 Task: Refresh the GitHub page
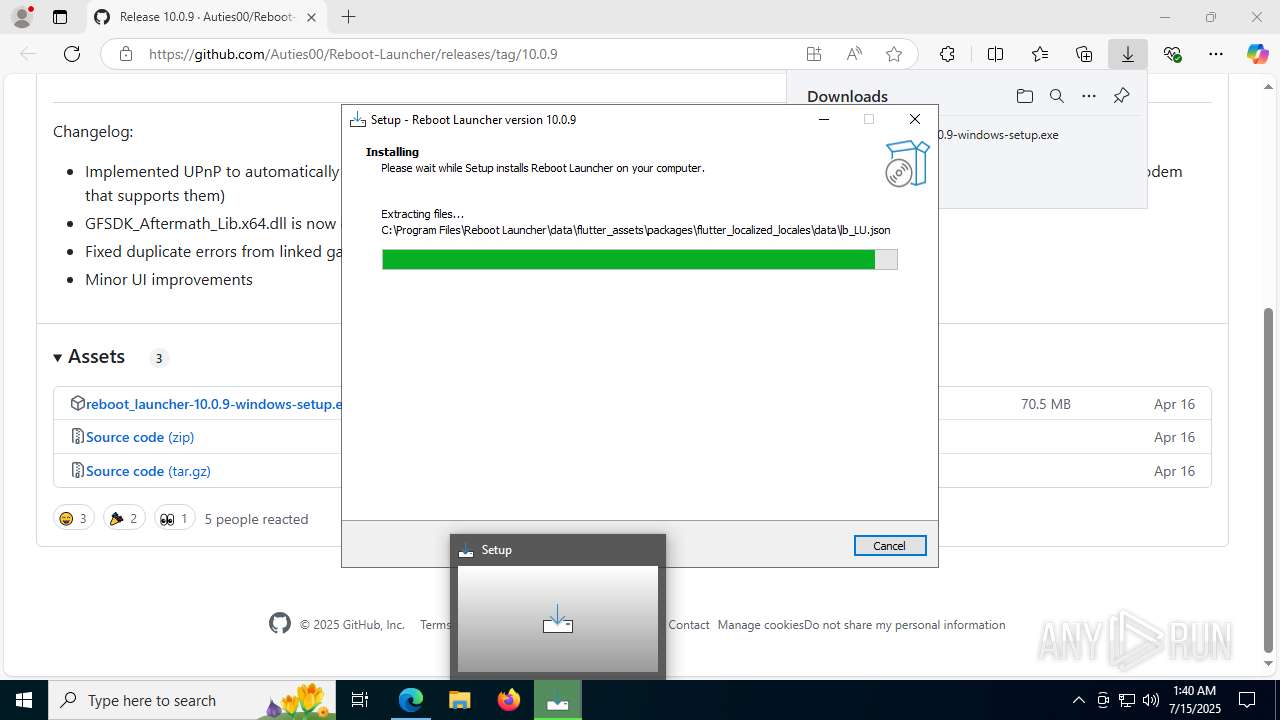(x=72, y=54)
